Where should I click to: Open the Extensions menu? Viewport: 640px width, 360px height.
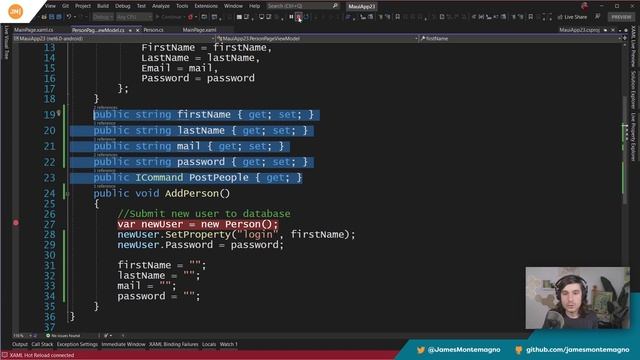tap(206, 6)
